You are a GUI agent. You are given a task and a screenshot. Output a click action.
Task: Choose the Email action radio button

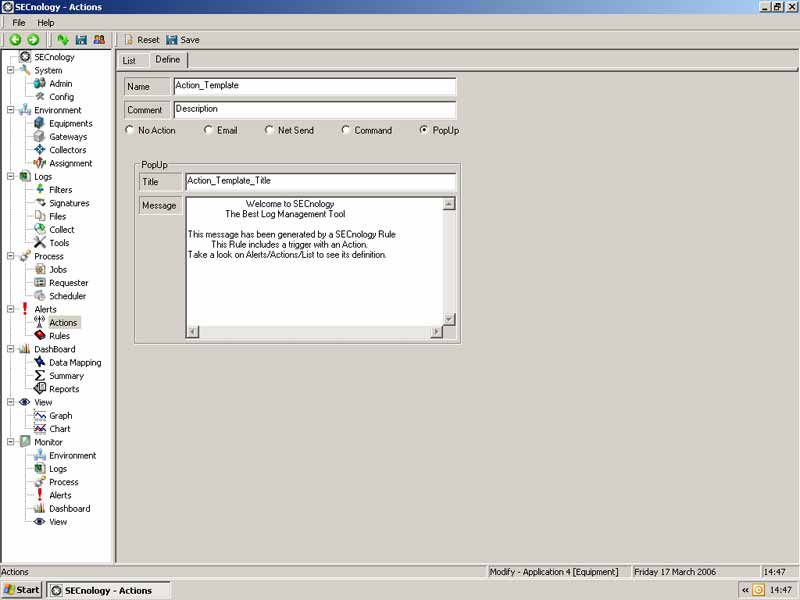pyautogui.click(x=208, y=130)
